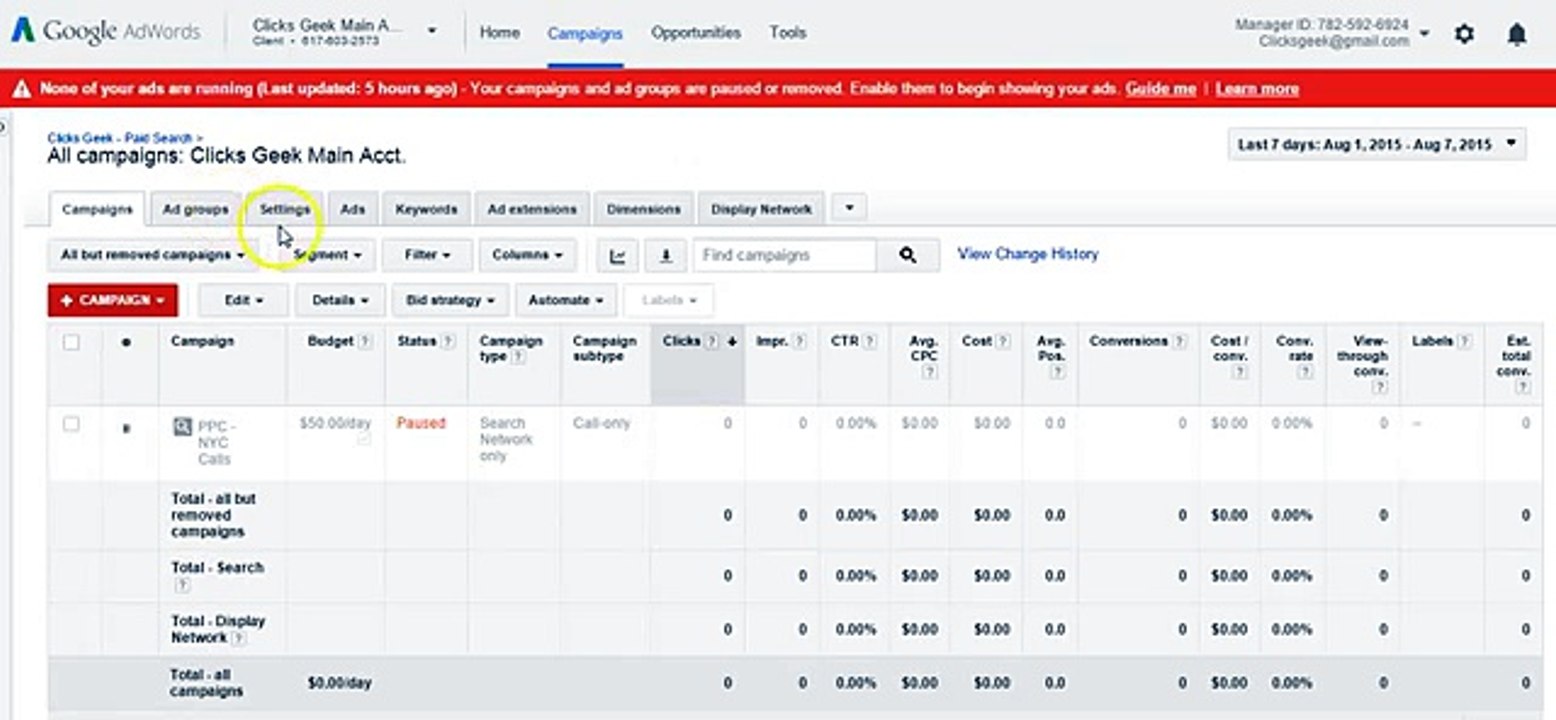This screenshot has height=720, width=1556.
Task: Switch to the Ad groups tab
Action: coord(195,209)
